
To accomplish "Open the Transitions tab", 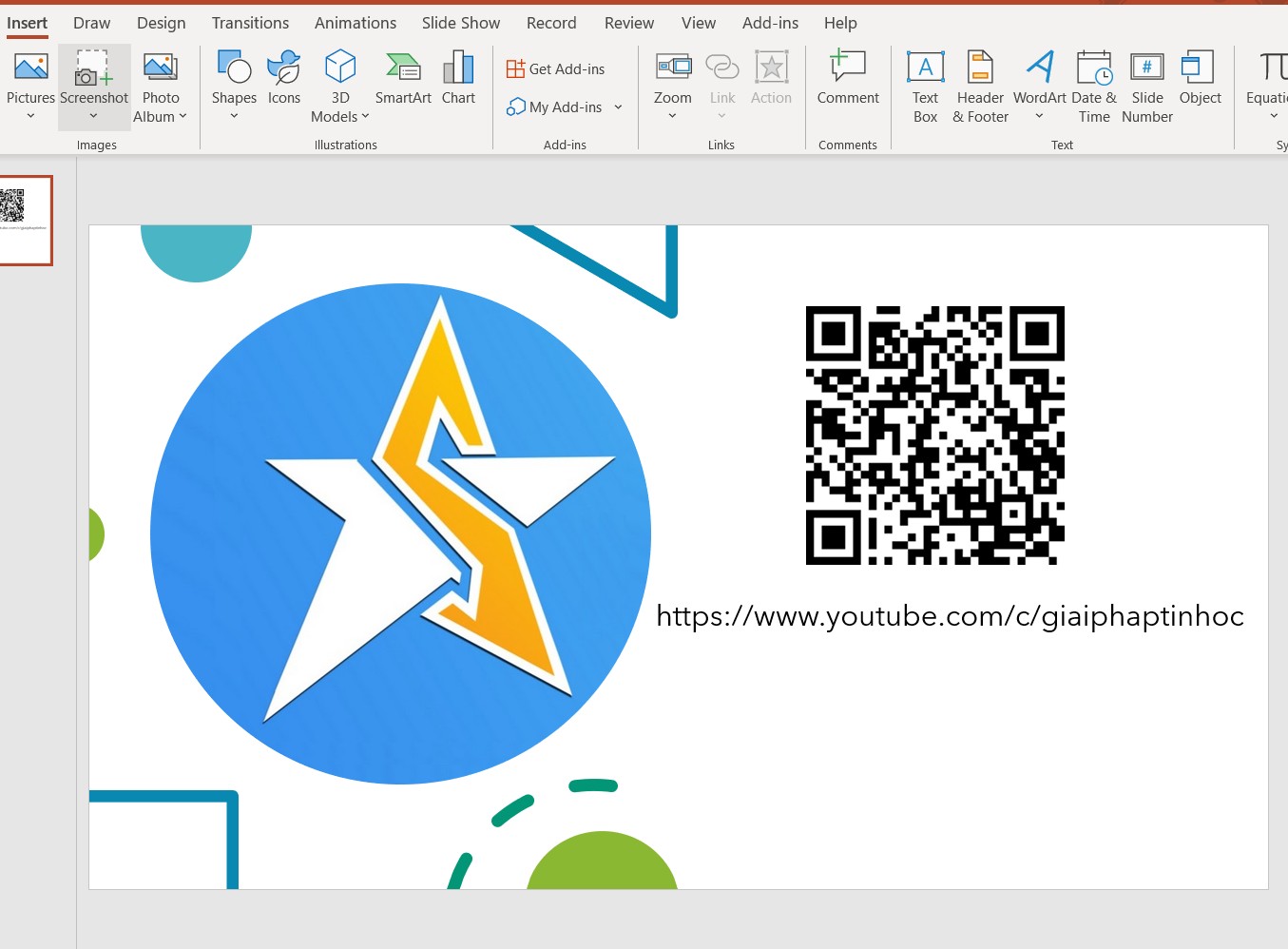I will click(250, 23).
